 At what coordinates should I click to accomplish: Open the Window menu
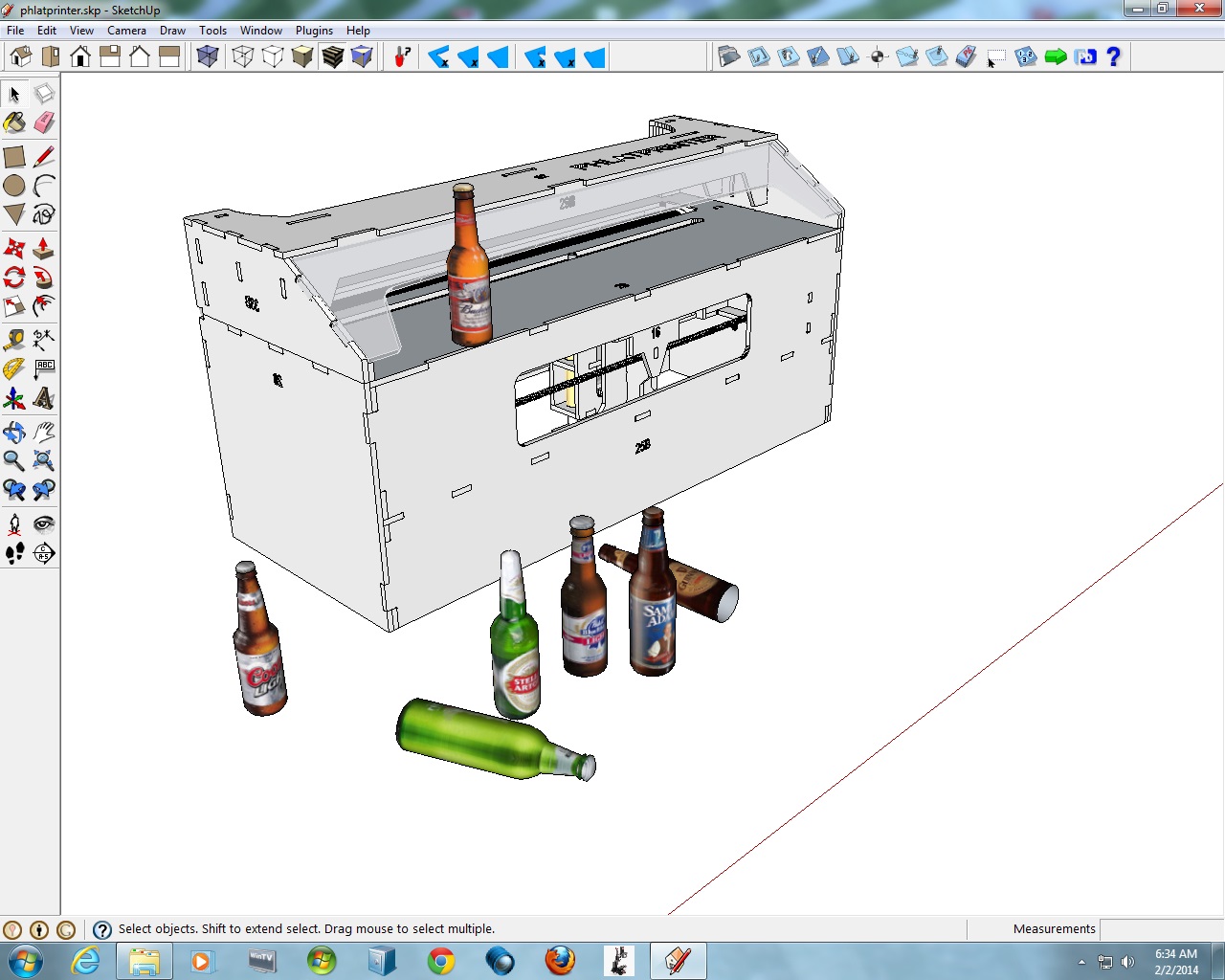261,31
